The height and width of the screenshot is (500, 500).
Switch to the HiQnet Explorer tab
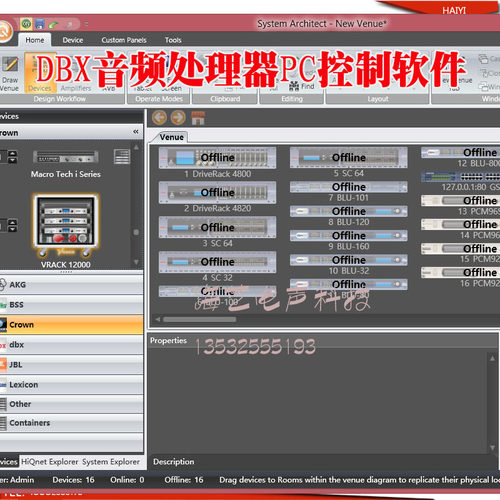coord(50,462)
